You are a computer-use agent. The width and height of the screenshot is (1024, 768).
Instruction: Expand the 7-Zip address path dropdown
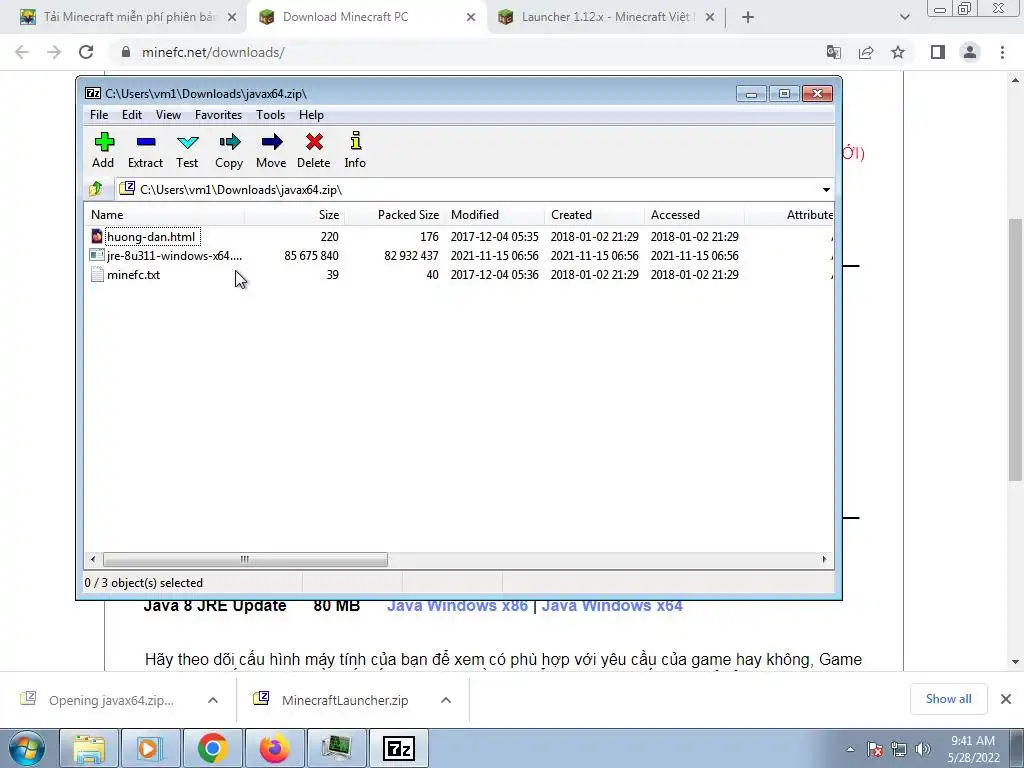(x=826, y=190)
